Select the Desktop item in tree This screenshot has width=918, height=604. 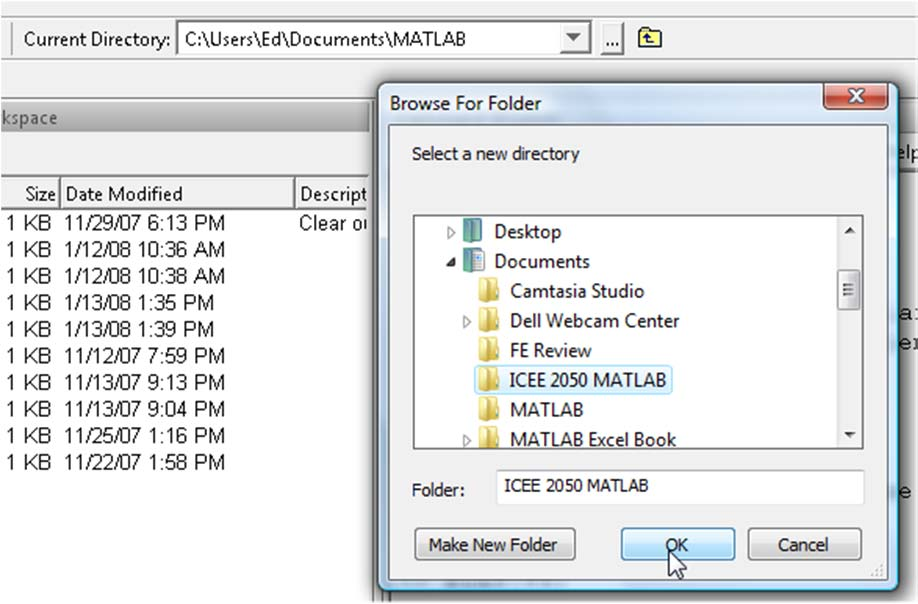point(527,232)
